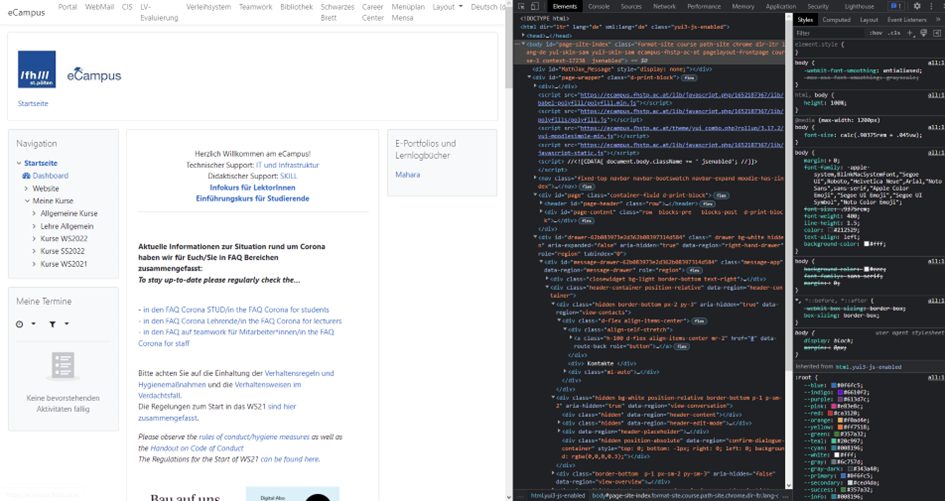Open the funnel sort filter in Meine Termine
The width and height of the screenshot is (945, 501).
[x=52, y=324]
